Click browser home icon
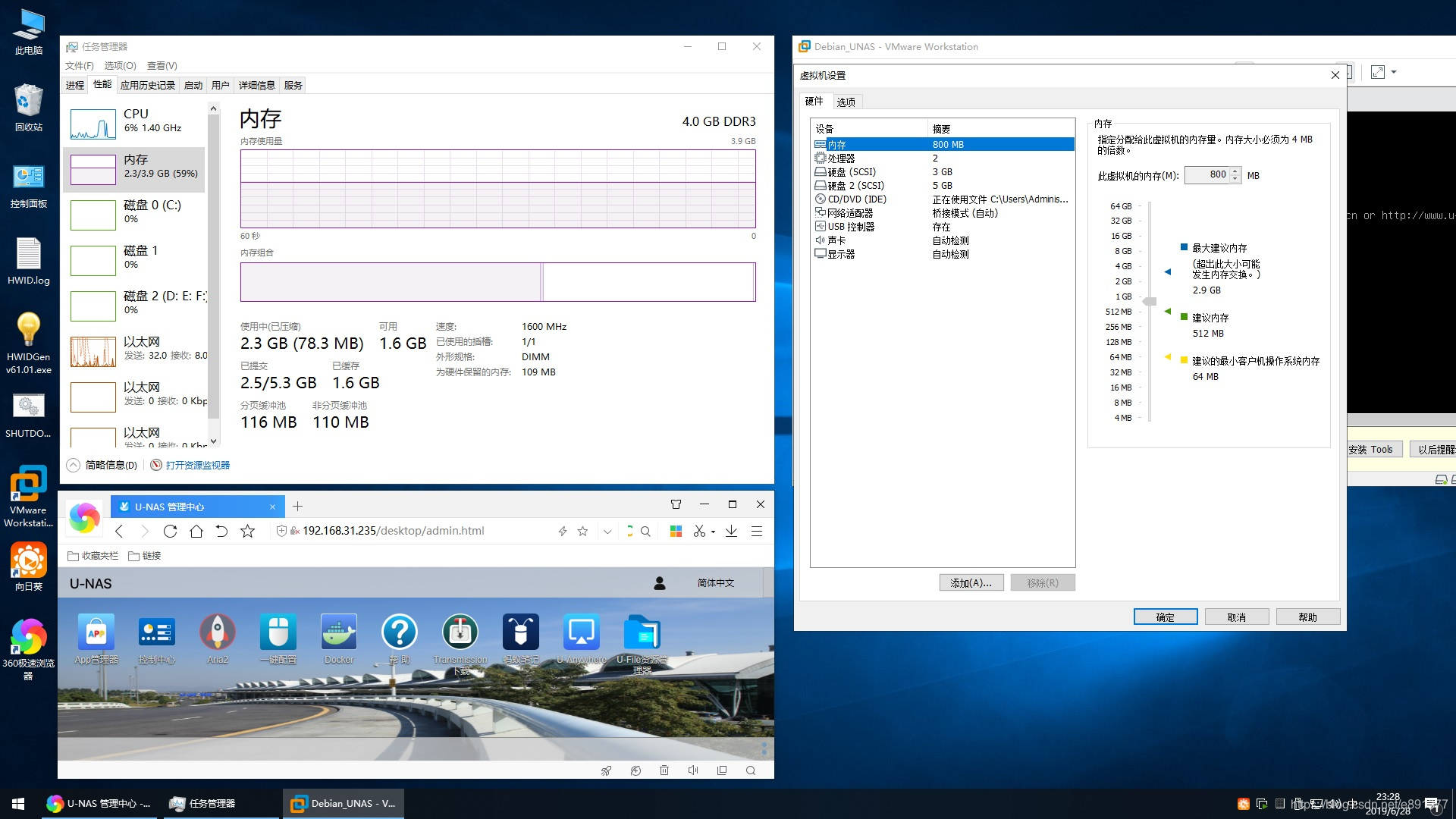1456x819 pixels. [196, 531]
